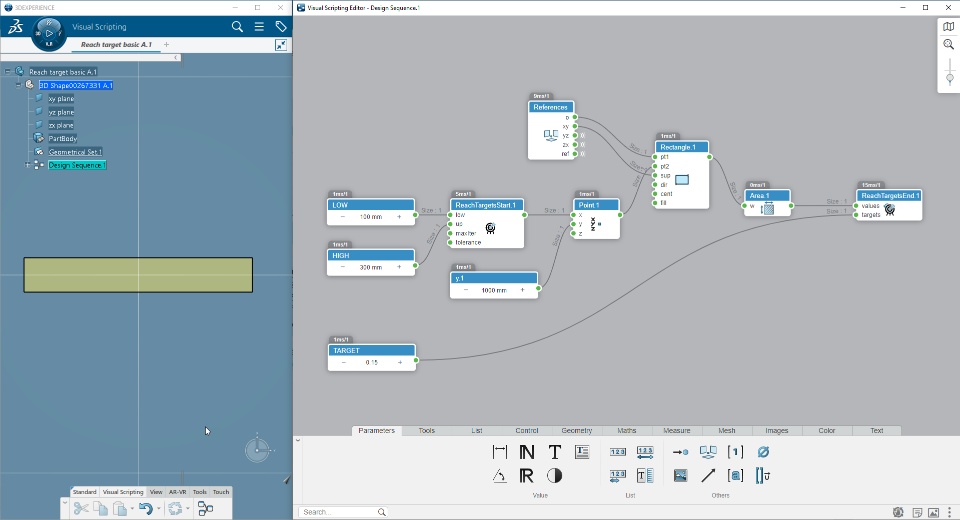Open the AR-VR action bar tab

point(178,492)
